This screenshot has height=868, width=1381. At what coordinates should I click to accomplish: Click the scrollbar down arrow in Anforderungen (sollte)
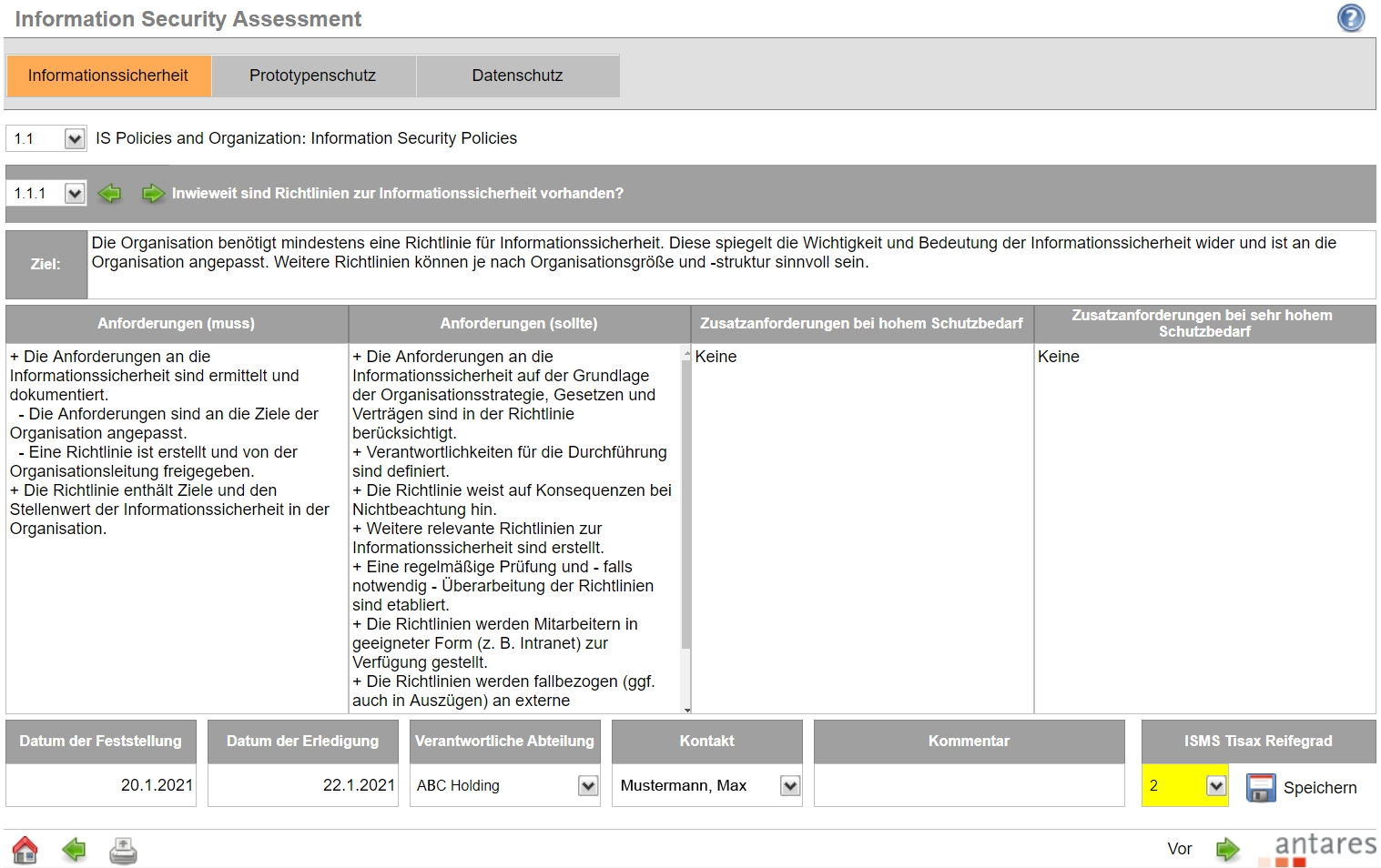(x=687, y=709)
